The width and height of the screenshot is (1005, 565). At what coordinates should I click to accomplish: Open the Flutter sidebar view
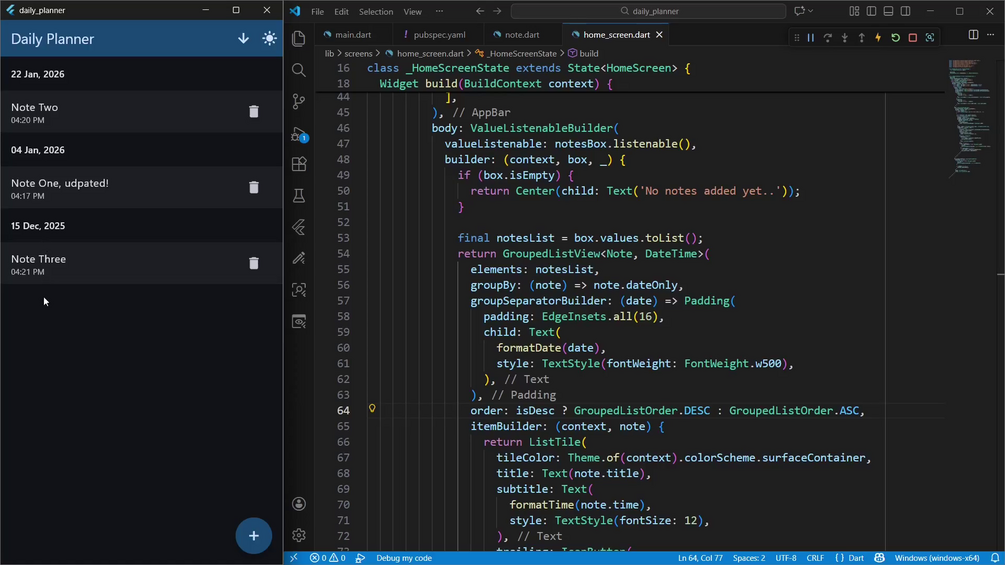299,227
